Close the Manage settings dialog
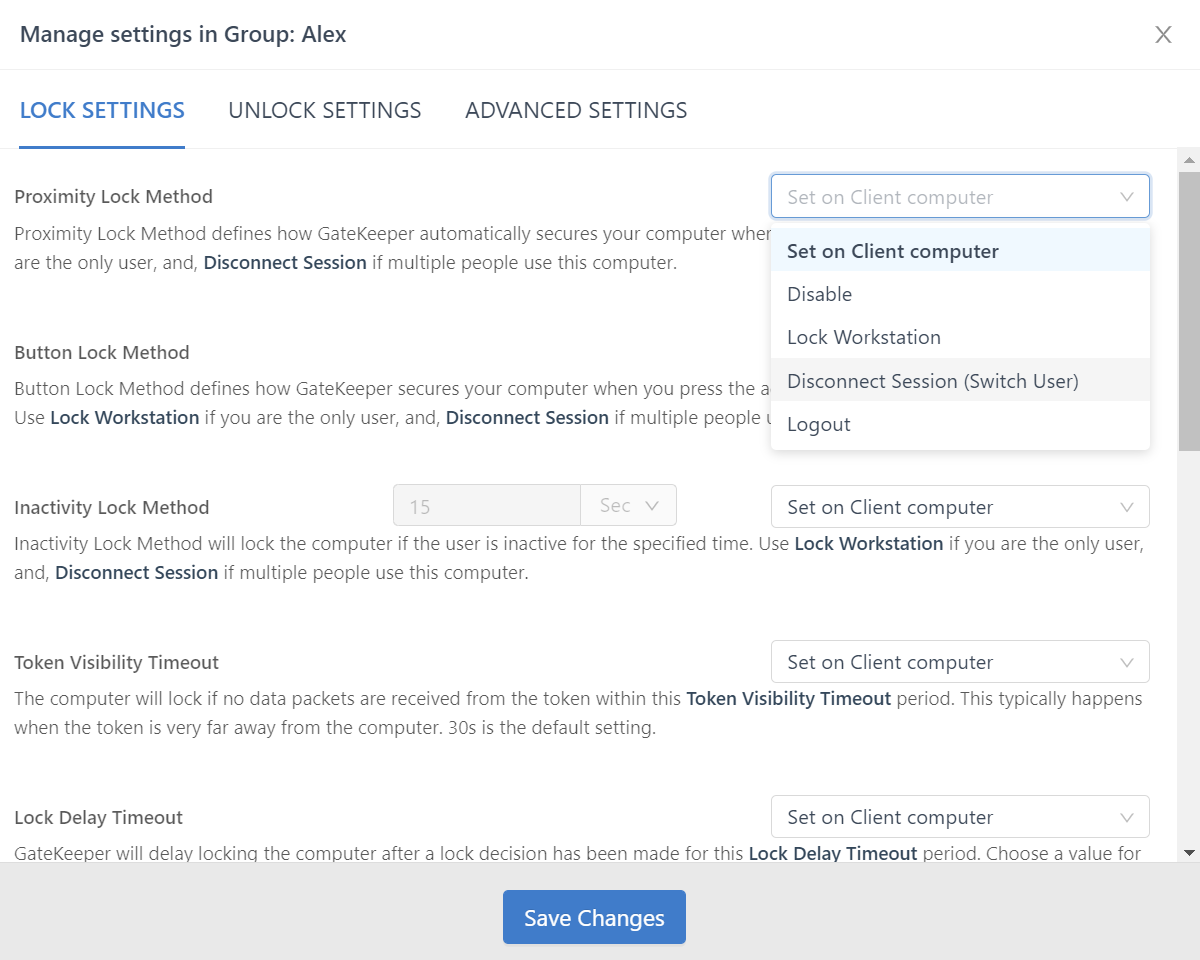This screenshot has height=960, width=1200. pos(1163,35)
